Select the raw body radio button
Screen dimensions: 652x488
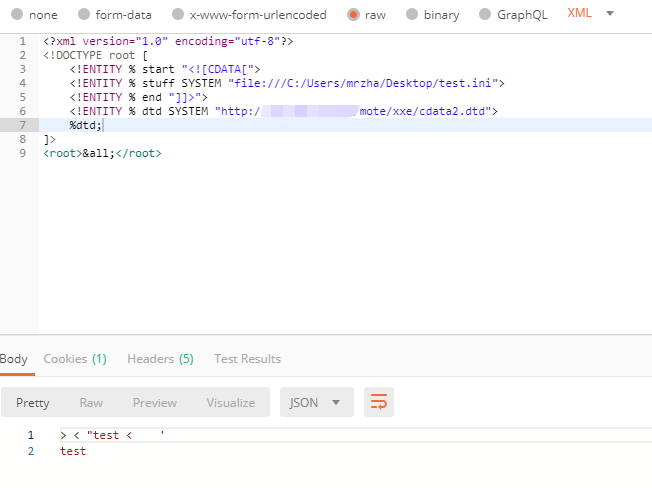click(x=353, y=15)
